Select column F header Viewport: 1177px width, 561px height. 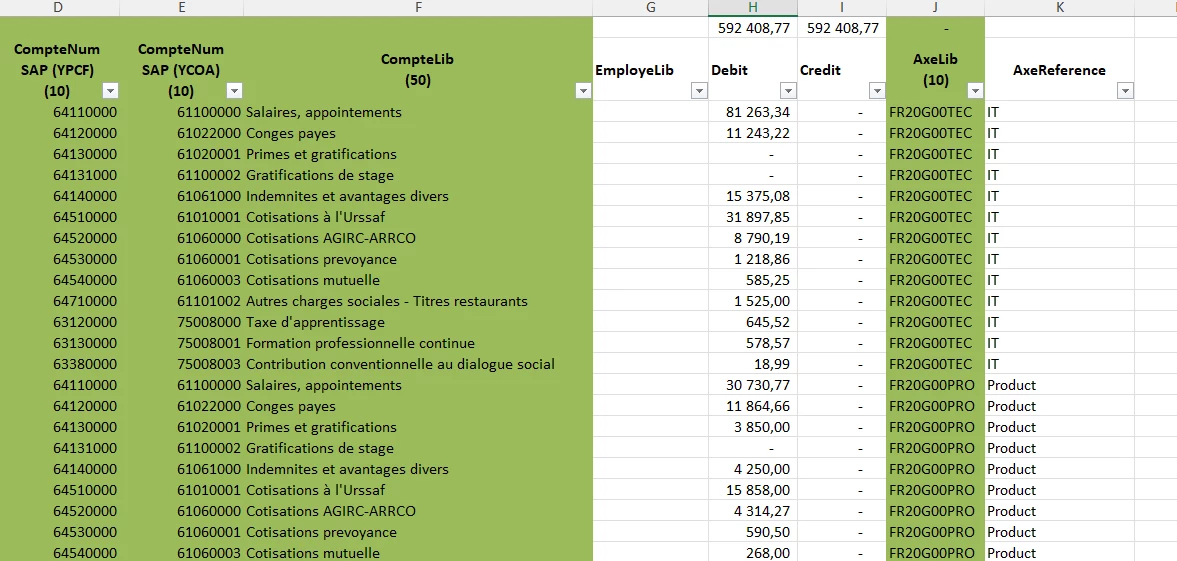pyautogui.click(x=418, y=8)
